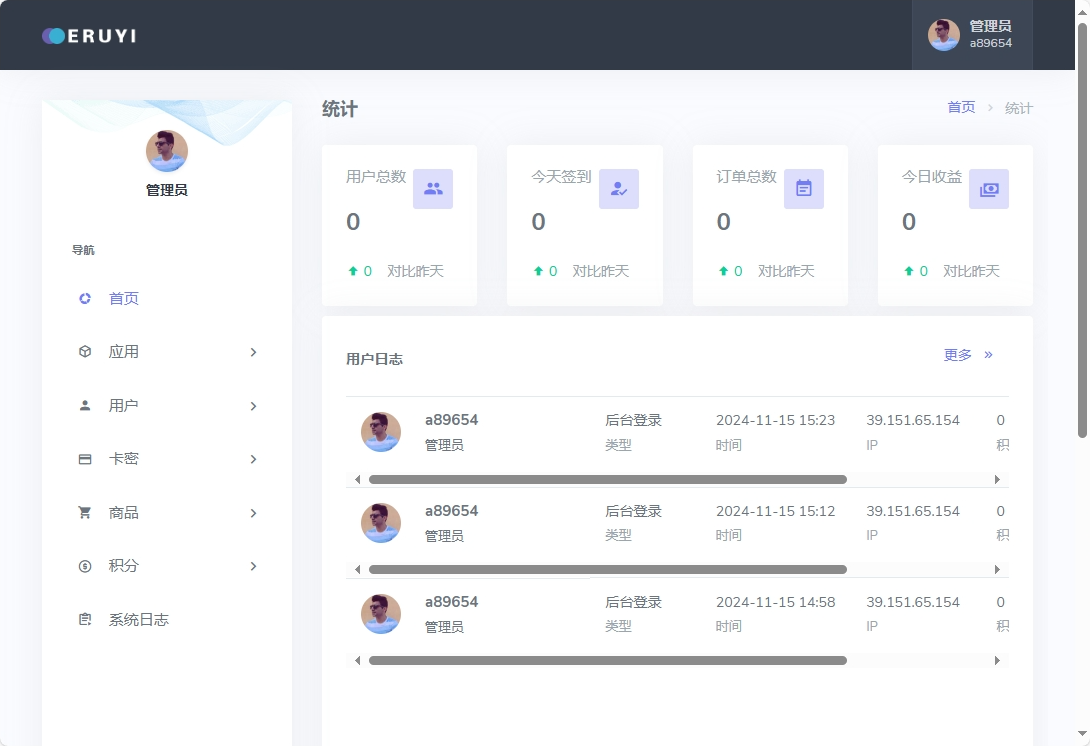Click the timestamp 2024-11-15 14:58
Image resolution: width=1090 pixels, height=746 pixels.
775,602
